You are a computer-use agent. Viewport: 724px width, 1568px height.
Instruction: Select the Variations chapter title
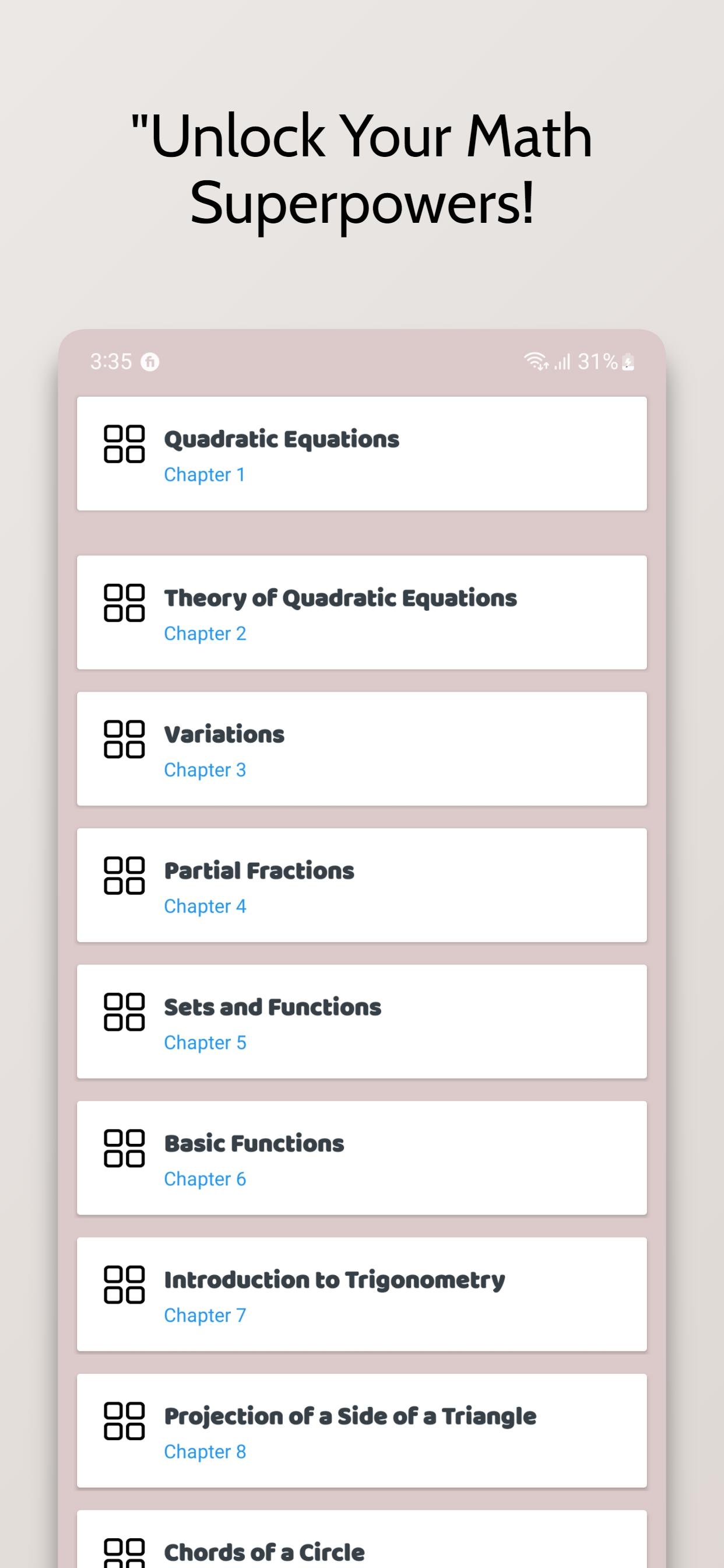(224, 734)
